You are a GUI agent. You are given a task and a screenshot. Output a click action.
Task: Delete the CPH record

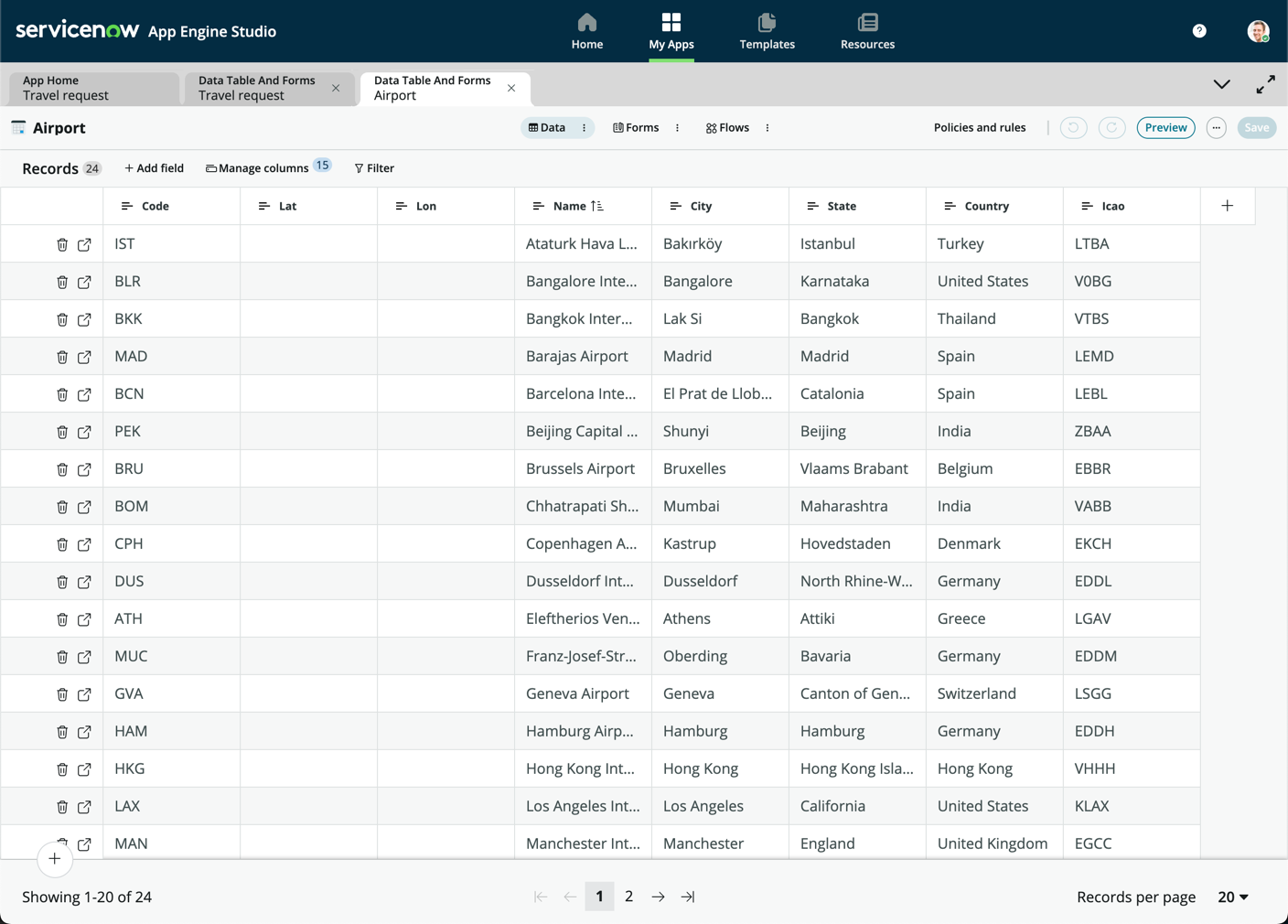pyautogui.click(x=62, y=544)
